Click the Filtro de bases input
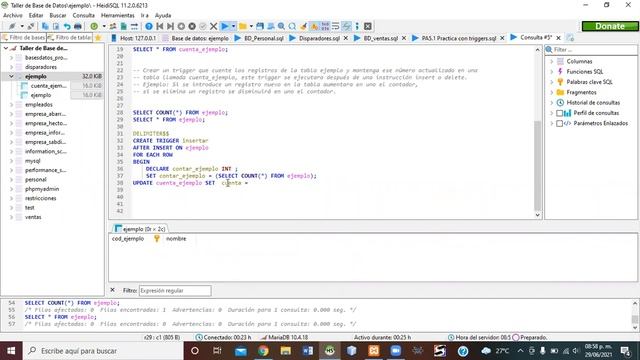This screenshot has width=640, height=360. tap(24, 38)
